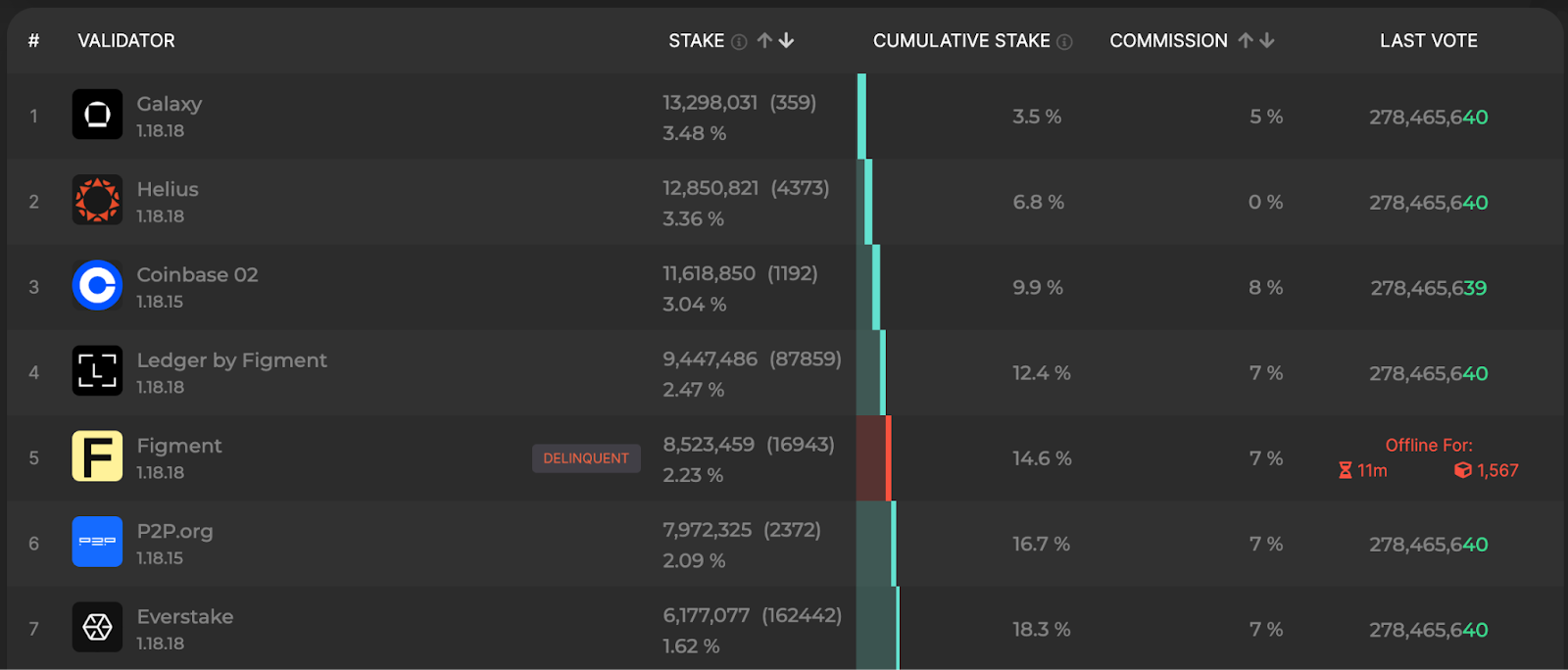This screenshot has height=670, width=1568.
Task: Click the Coinbase 02 logo icon
Action: pyautogui.click(x=97, y=286)
